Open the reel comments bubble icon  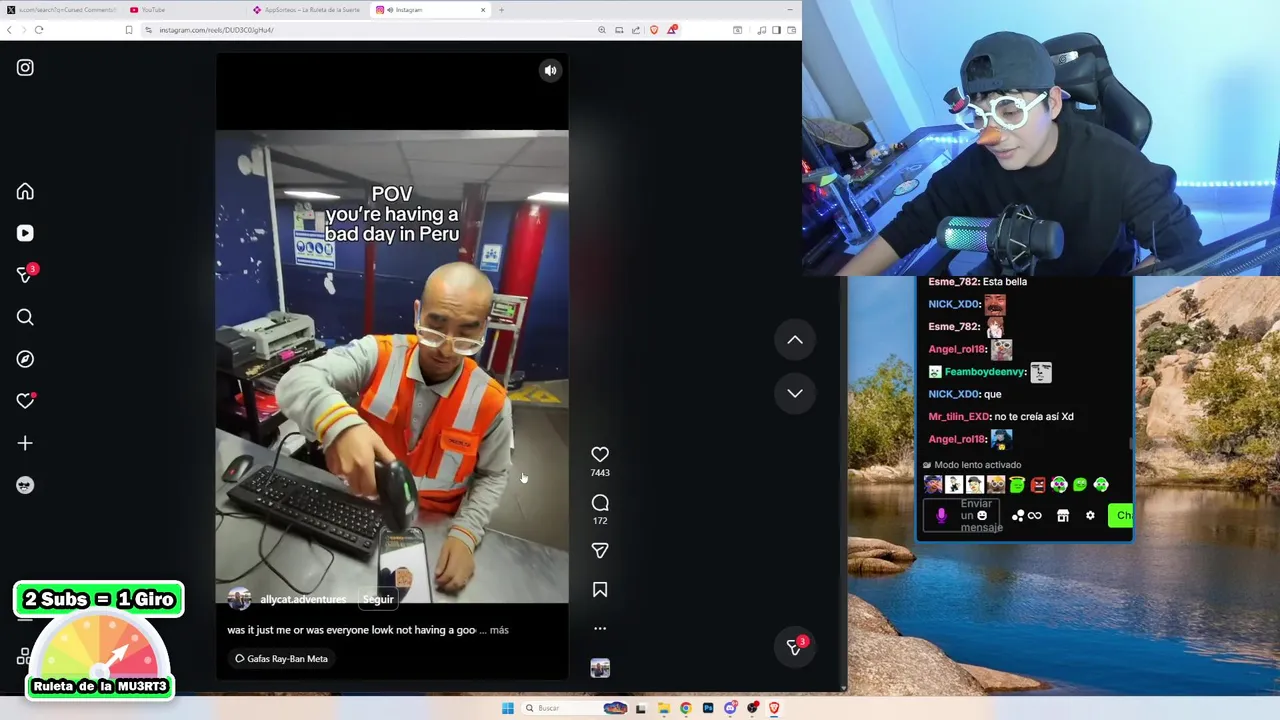tap(600, 503)
